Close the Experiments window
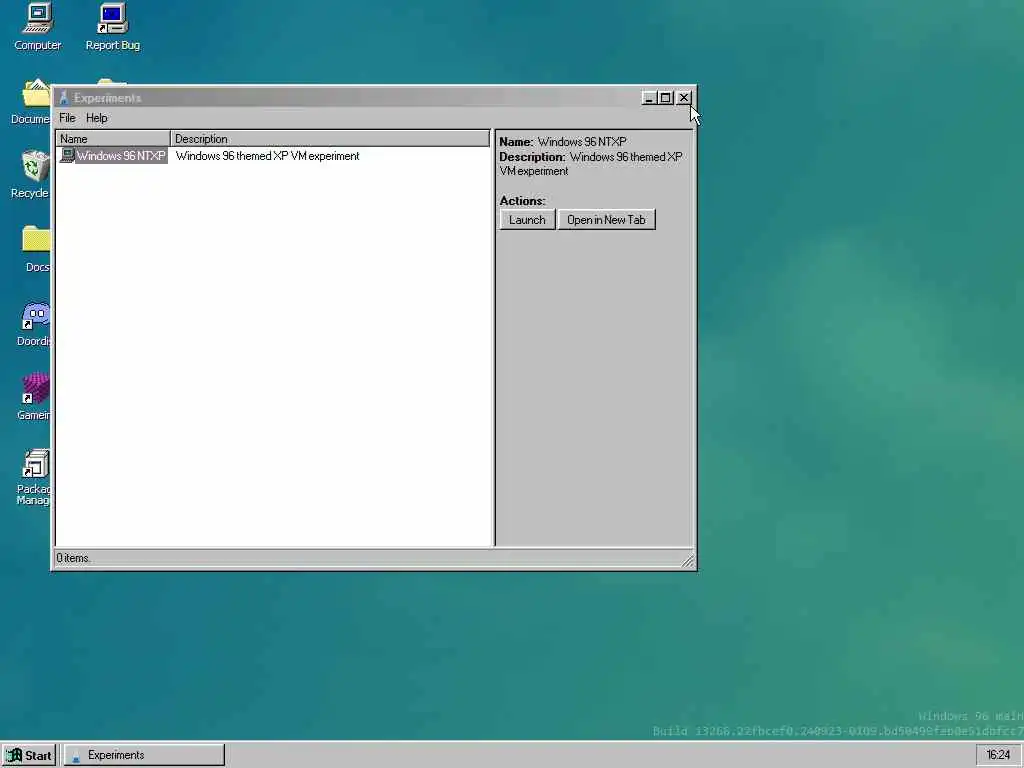Viewport: 1024px width, 768px height. (684, 98)
